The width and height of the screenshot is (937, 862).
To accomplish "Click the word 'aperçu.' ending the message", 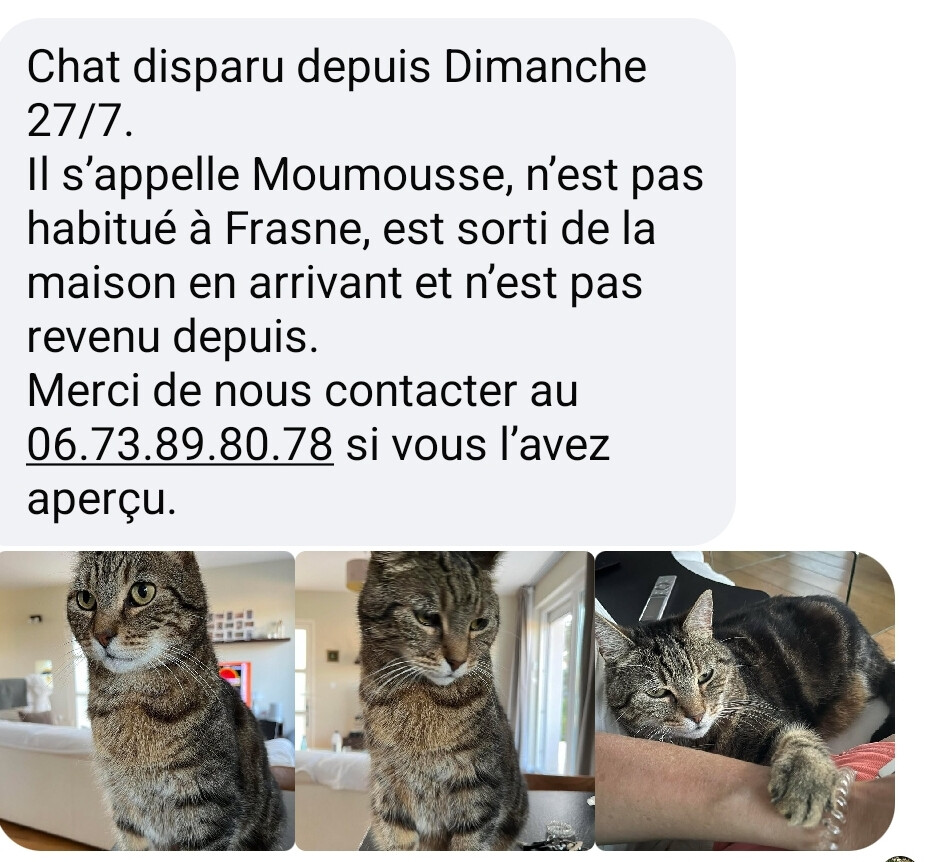I will (102, 500).
